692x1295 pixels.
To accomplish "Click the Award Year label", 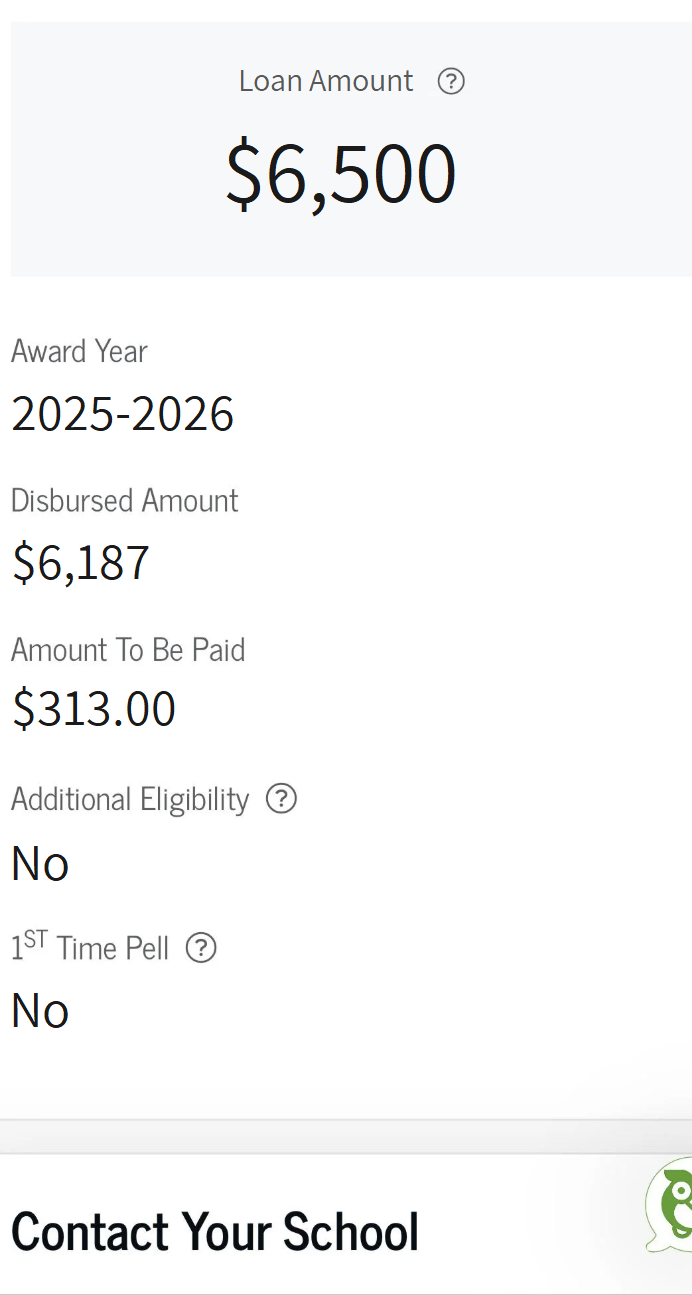I will coord(79,351).
